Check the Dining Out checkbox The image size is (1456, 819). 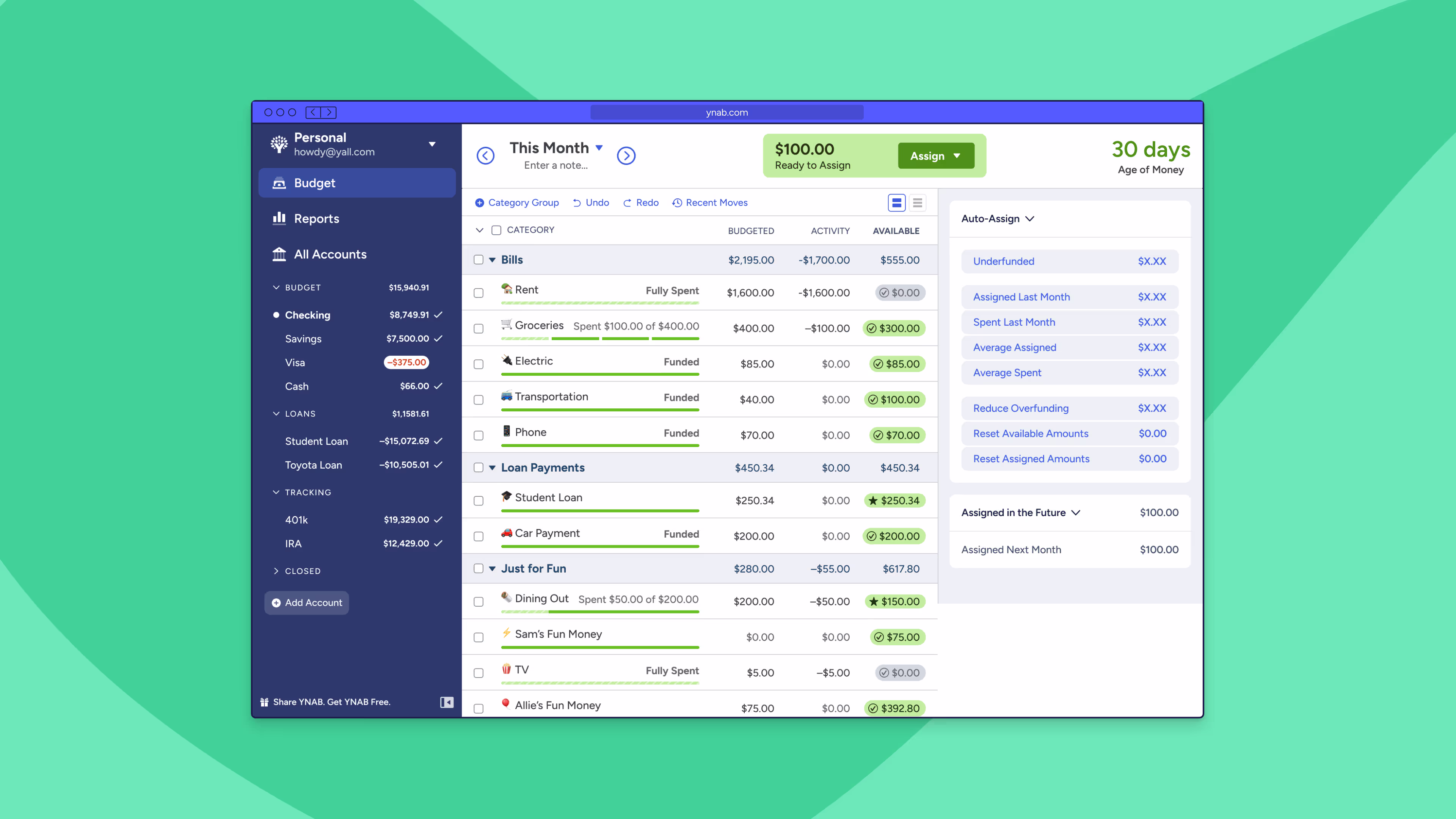(478, 602)
